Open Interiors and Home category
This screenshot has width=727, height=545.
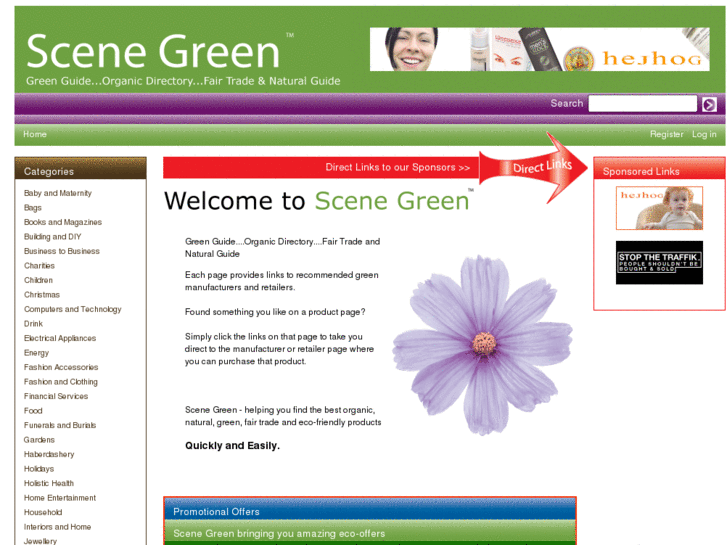pos(57,527)
